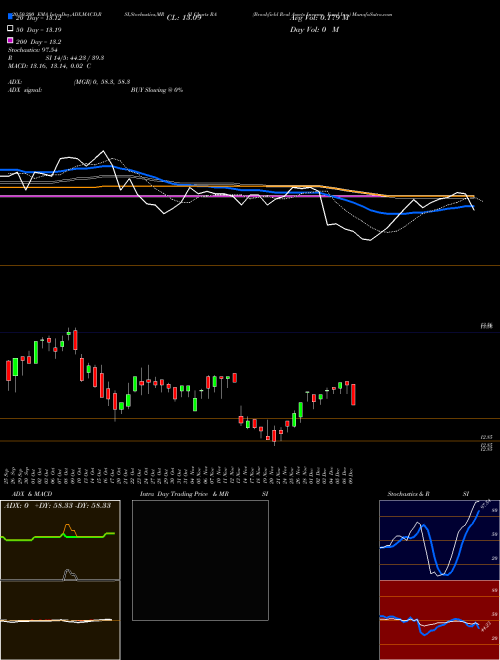The width and height of the screenshot is (500, 660).
Task: Click the ADX green line chart panel
Action: (x=60, y=540)
